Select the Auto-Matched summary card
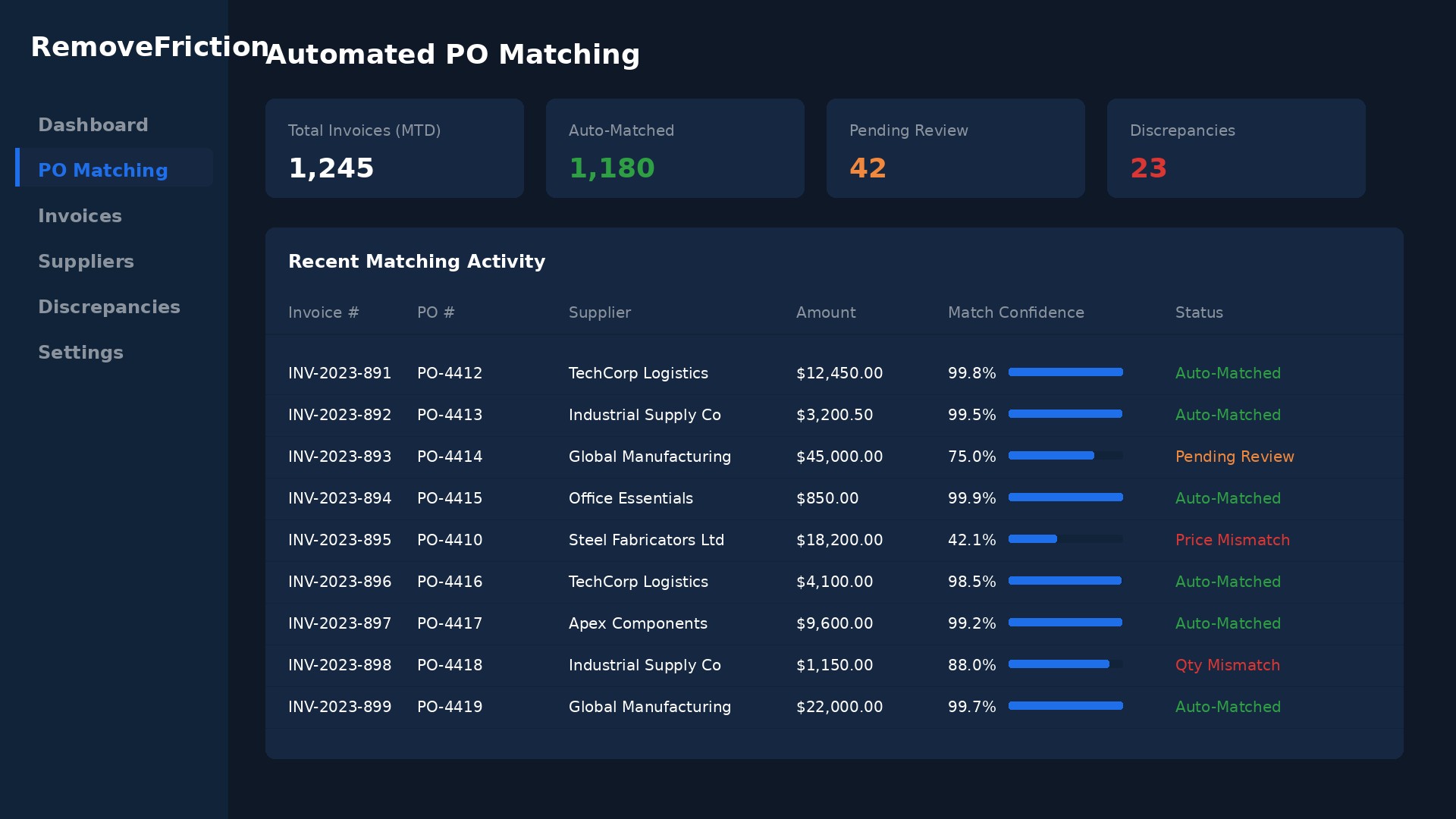The height and width of the screenshot is (819, 1456). pyautogui.click(x=674, y=148)
